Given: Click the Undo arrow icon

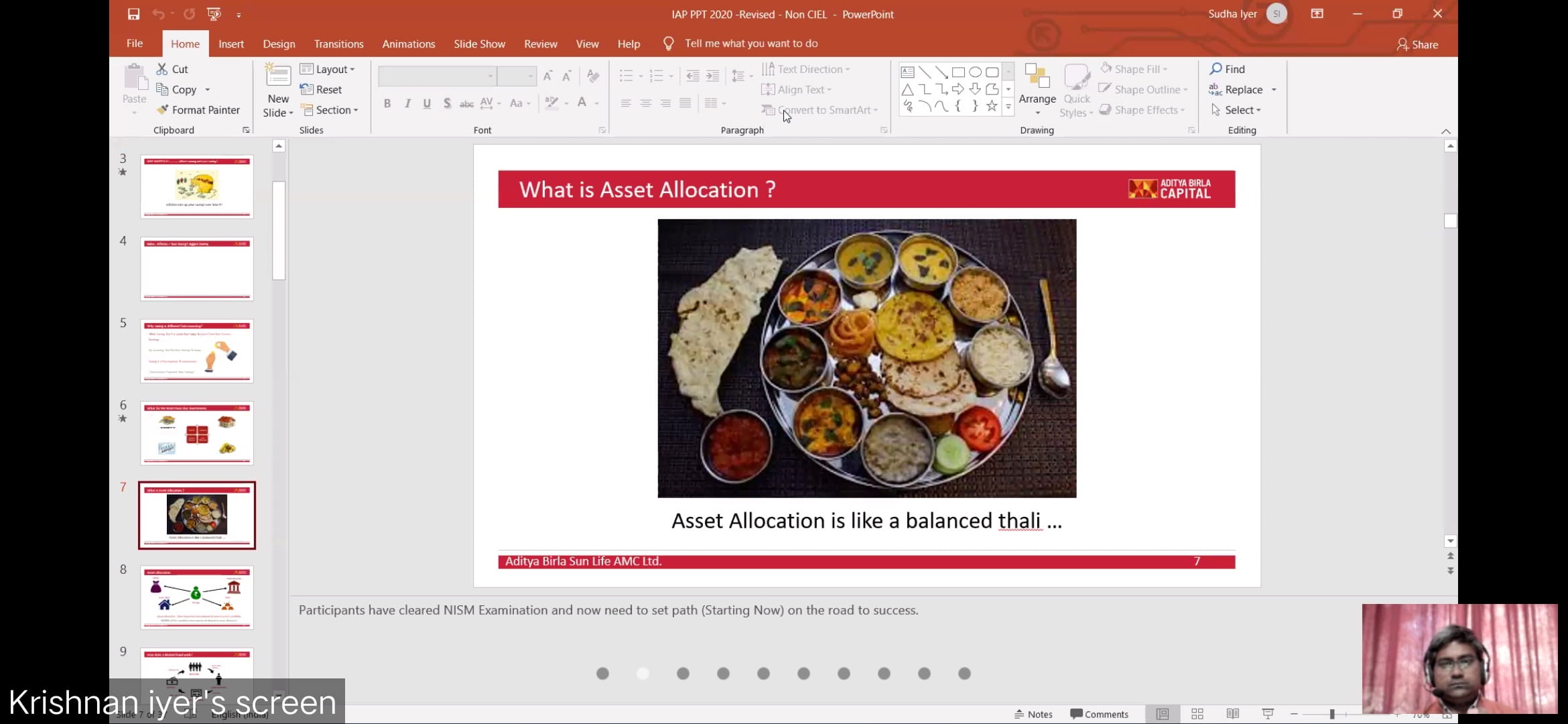Looking at the screenshot, I should [157, 14].
